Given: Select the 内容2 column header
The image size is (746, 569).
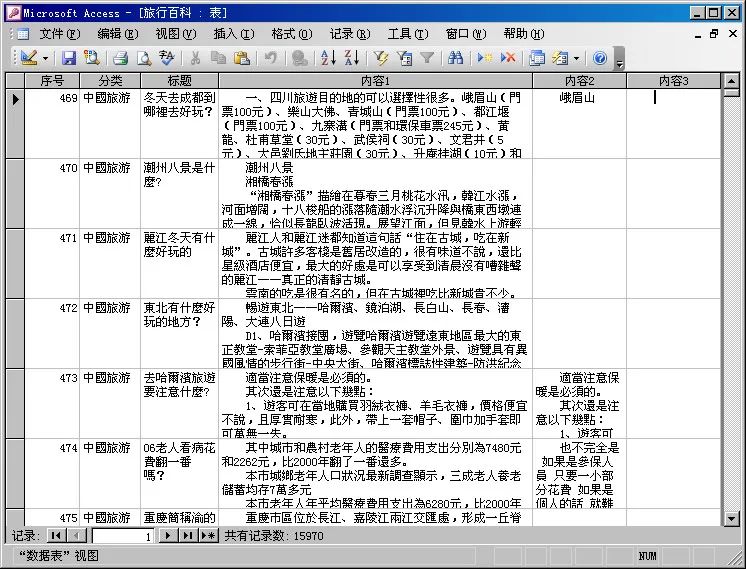Looking at the screenshot, I should click(579, 81).
